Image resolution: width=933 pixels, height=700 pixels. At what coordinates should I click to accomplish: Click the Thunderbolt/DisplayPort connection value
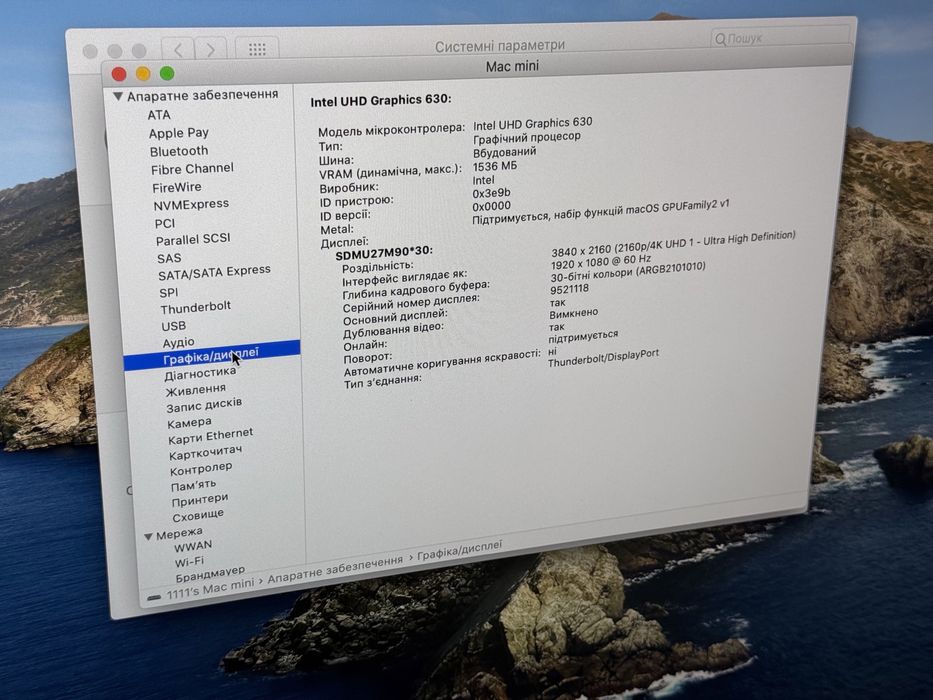tap(603, 358)
